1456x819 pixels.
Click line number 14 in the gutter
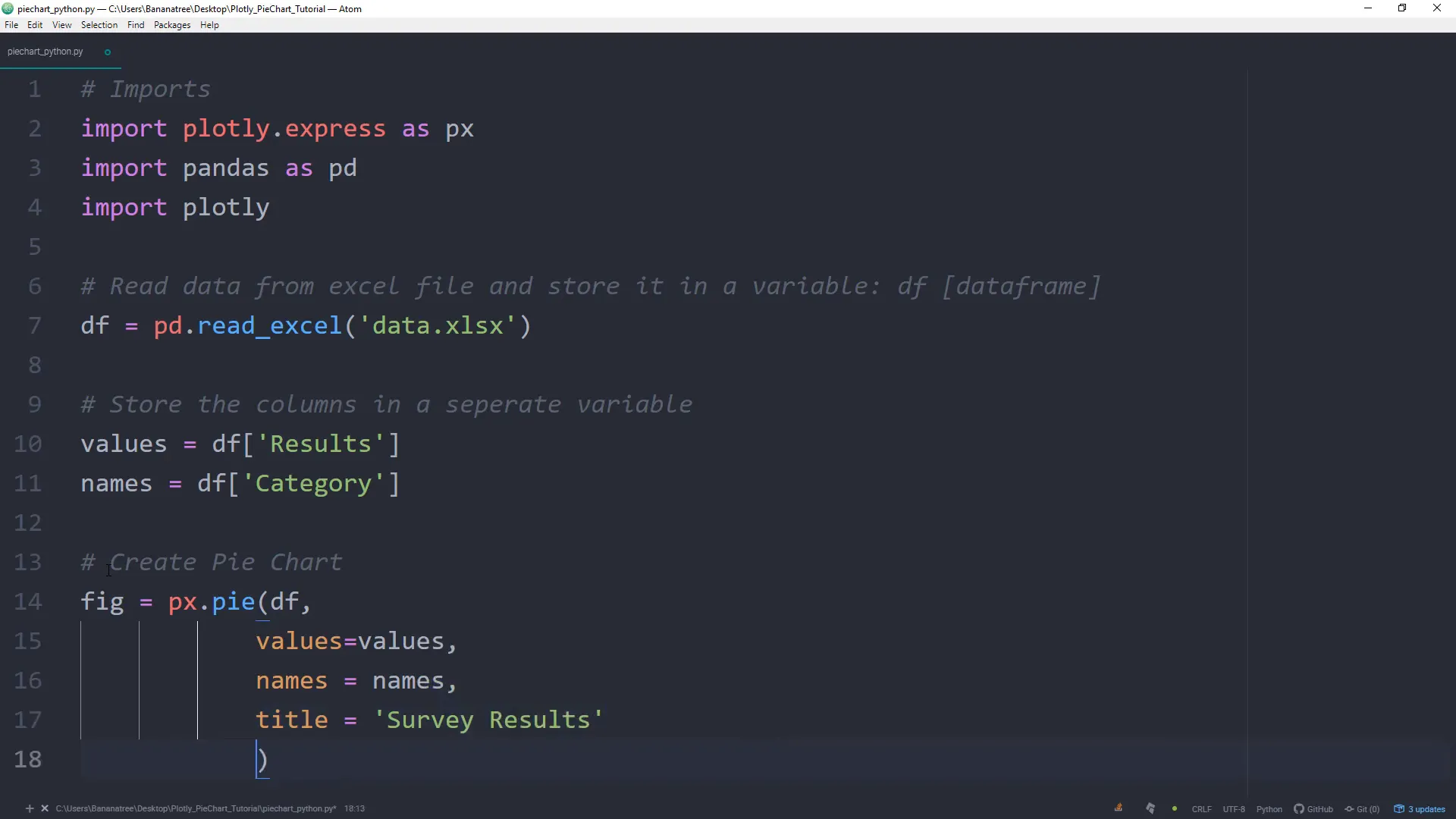pyautogui.click(x=28, y=602)
